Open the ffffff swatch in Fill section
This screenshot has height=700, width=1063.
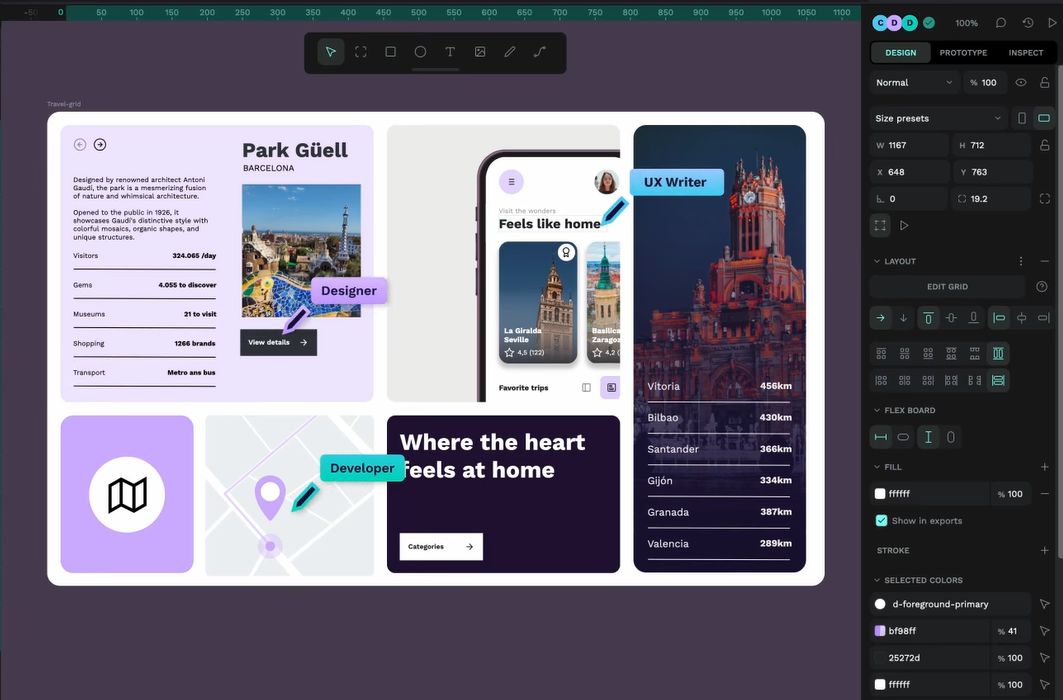(880, 494)
